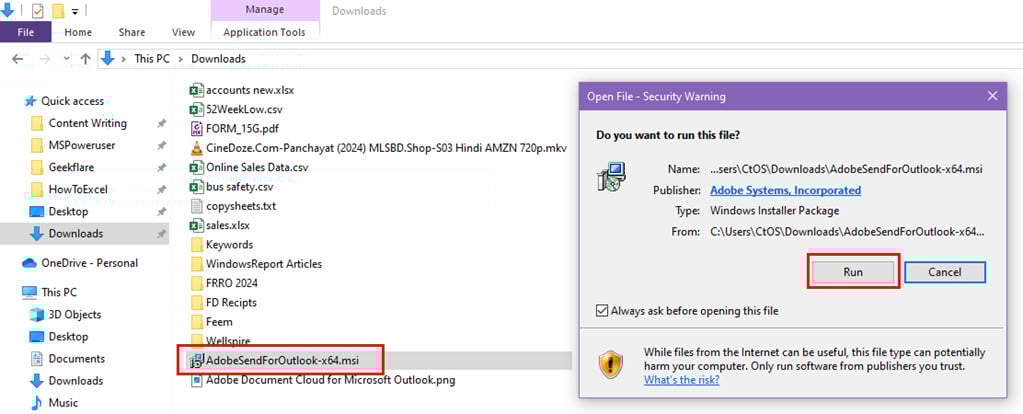The width and height of the screenshot is (1023, 414).
Task: Uncheck Always ask before opening this file
Action: point(602,311)
